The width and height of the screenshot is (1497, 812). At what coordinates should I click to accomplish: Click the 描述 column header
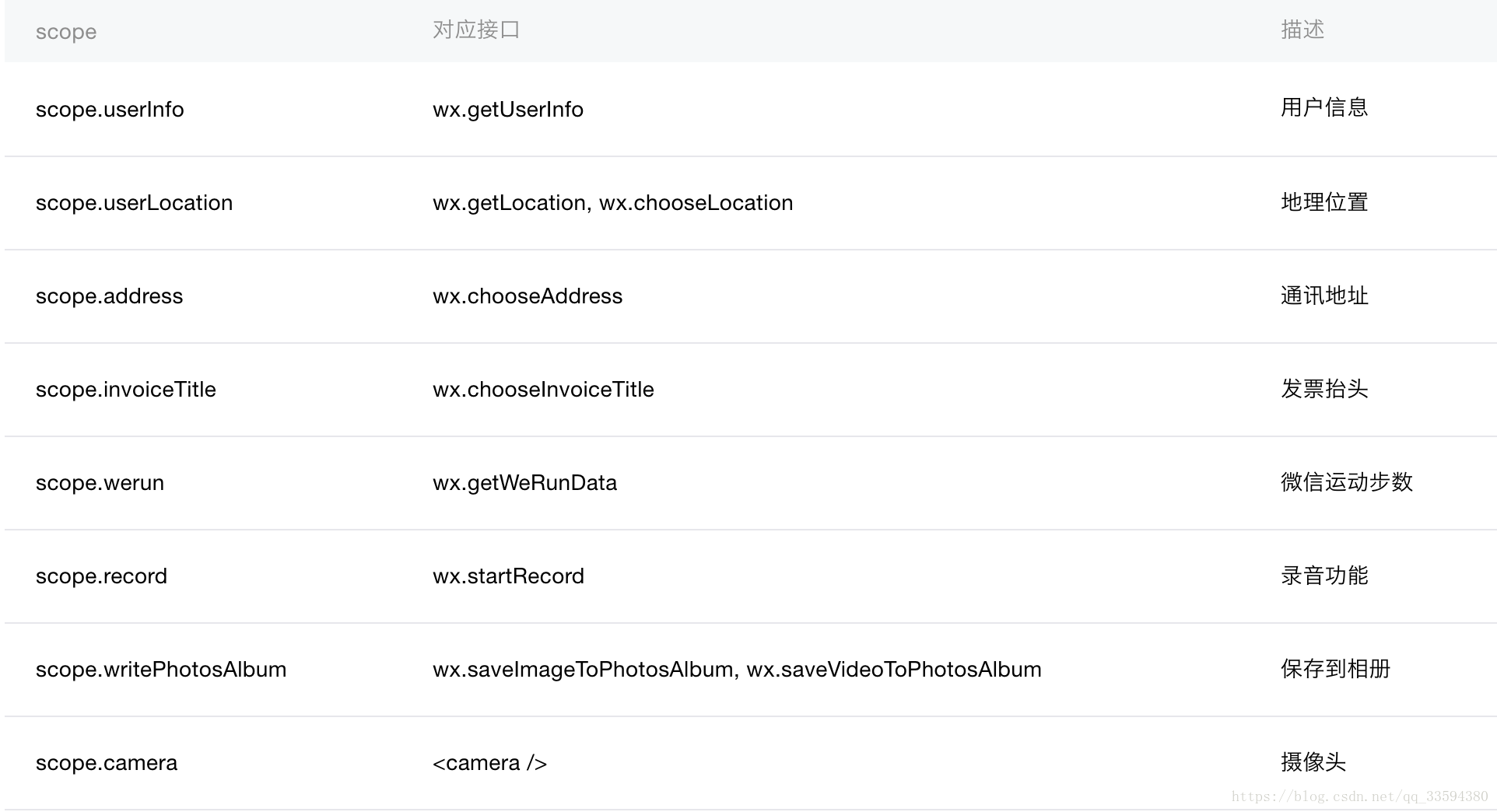1302,30
